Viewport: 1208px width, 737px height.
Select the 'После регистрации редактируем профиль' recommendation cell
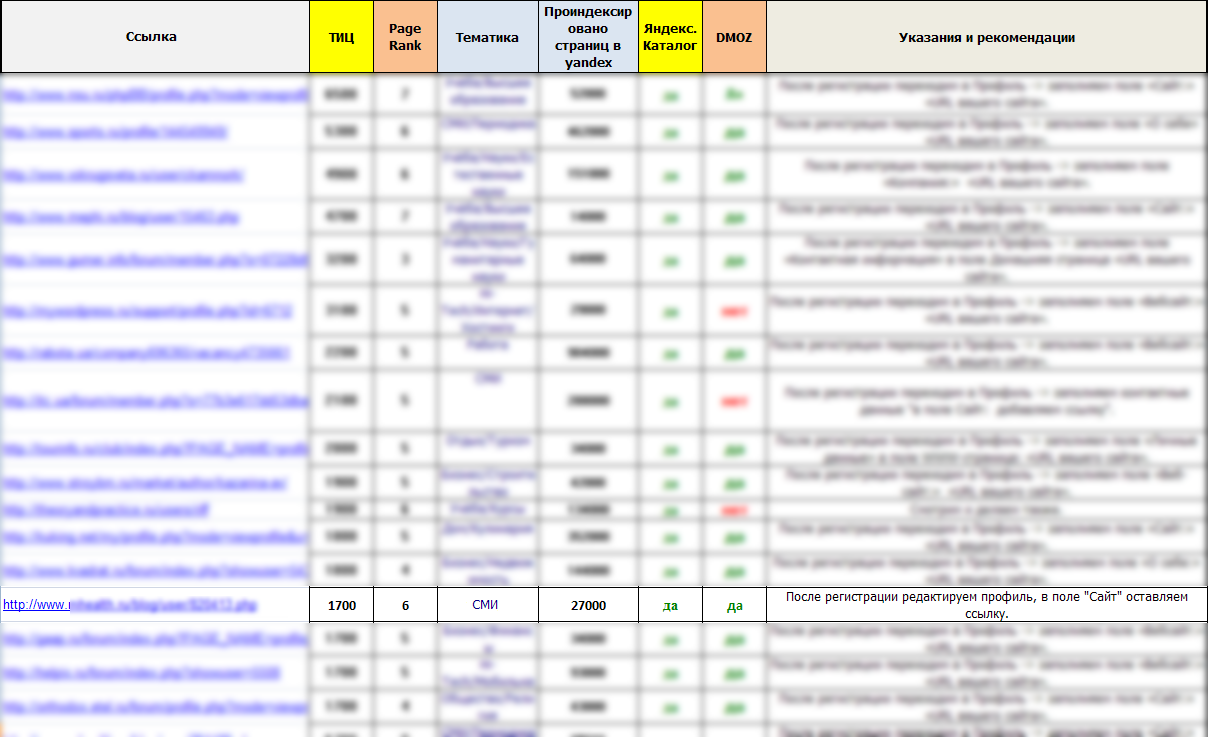click(x=986, y=605)
